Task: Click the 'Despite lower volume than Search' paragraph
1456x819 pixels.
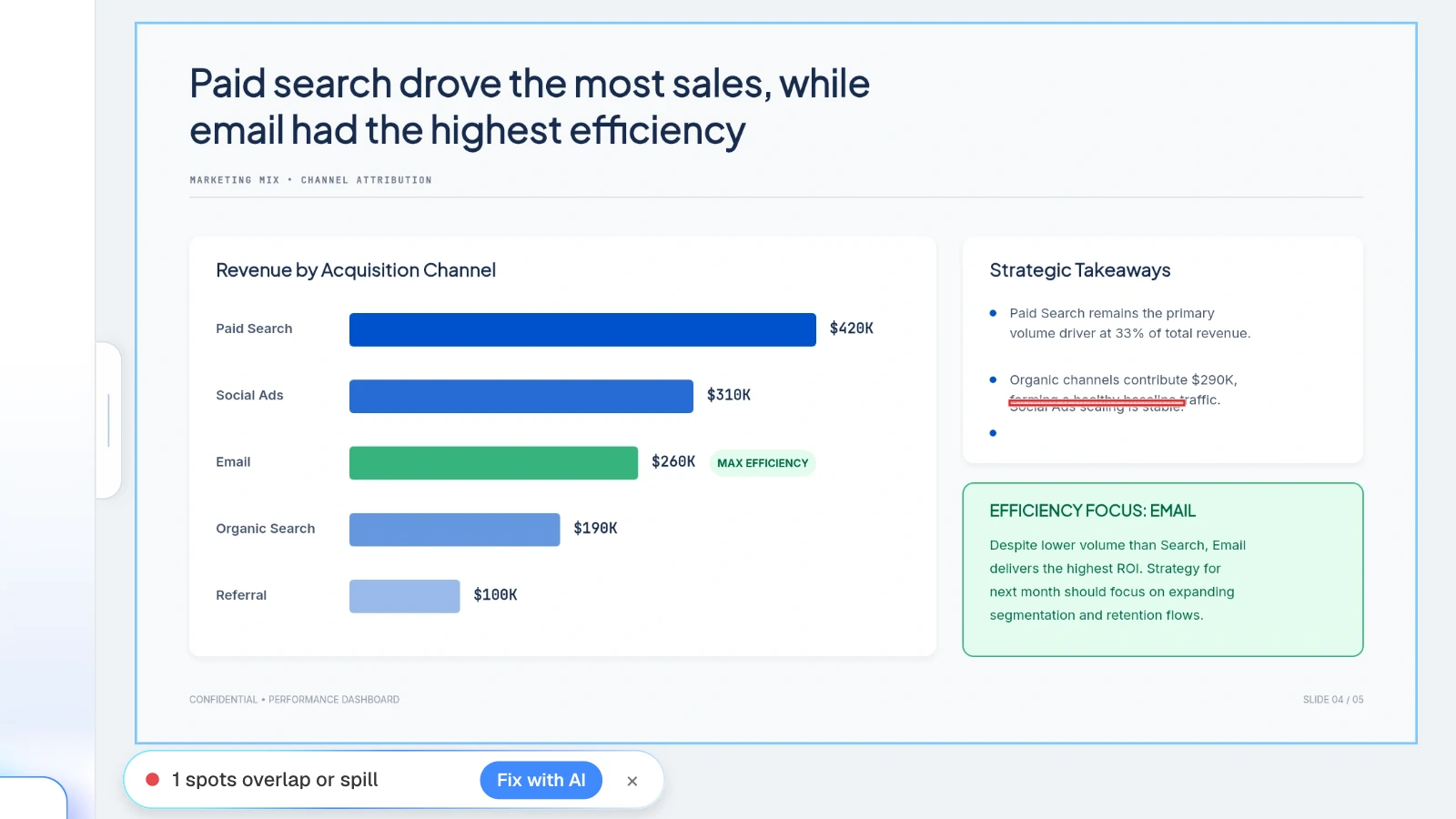Action: coord(1117,581)
